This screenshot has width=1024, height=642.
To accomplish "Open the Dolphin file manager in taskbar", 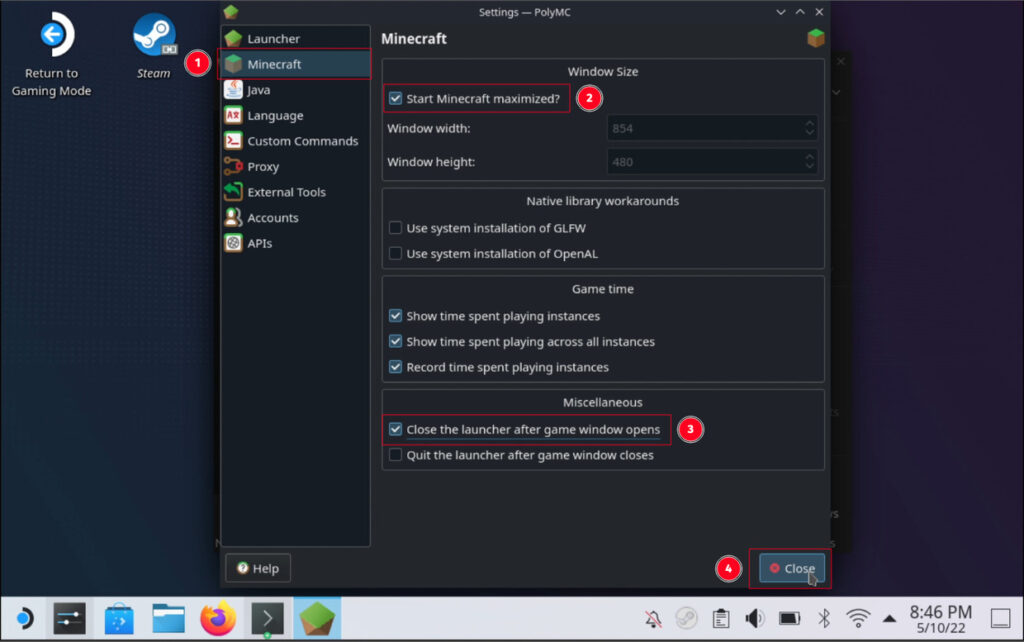I will pos(168,618).
